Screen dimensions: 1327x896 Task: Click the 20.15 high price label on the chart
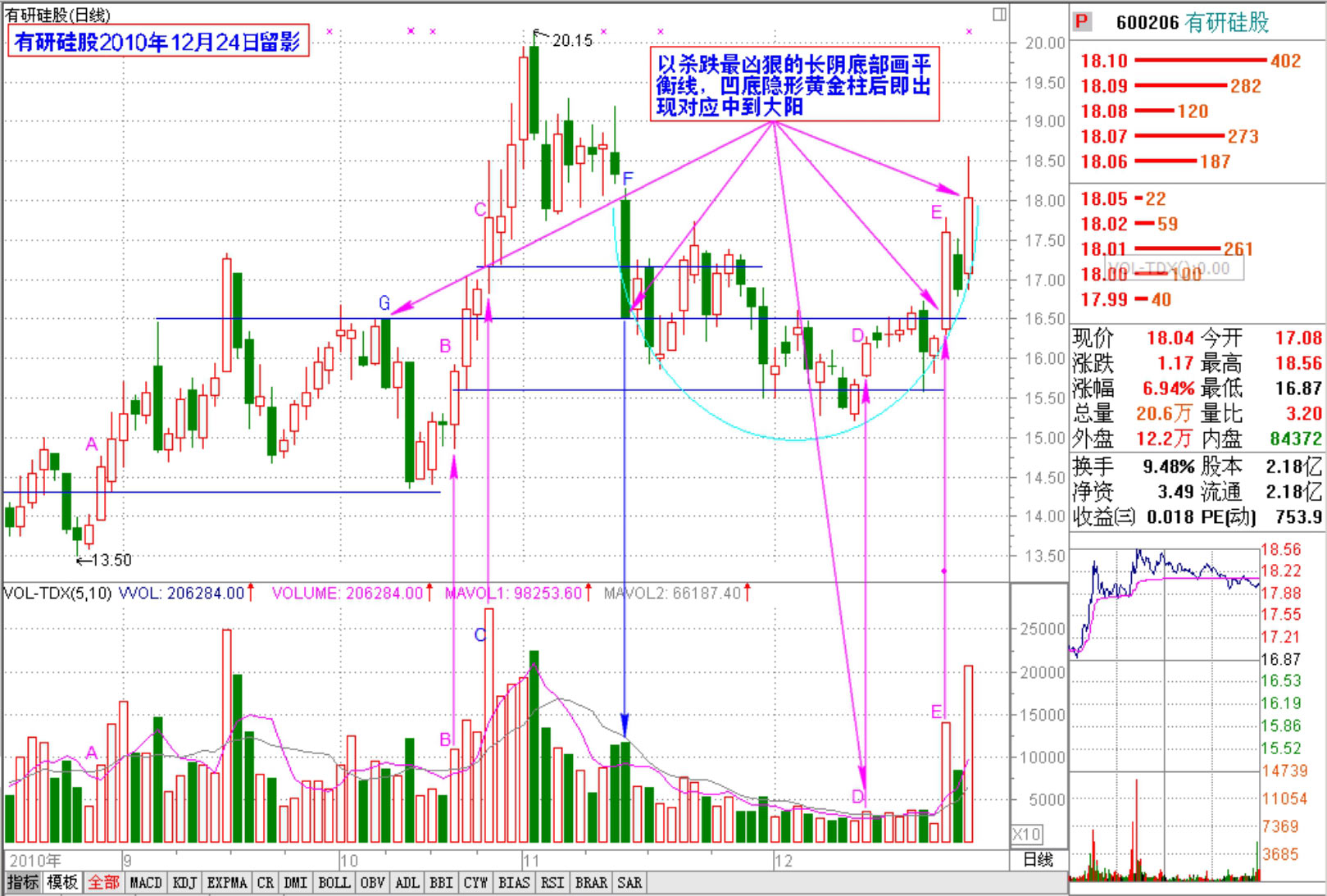571,40
